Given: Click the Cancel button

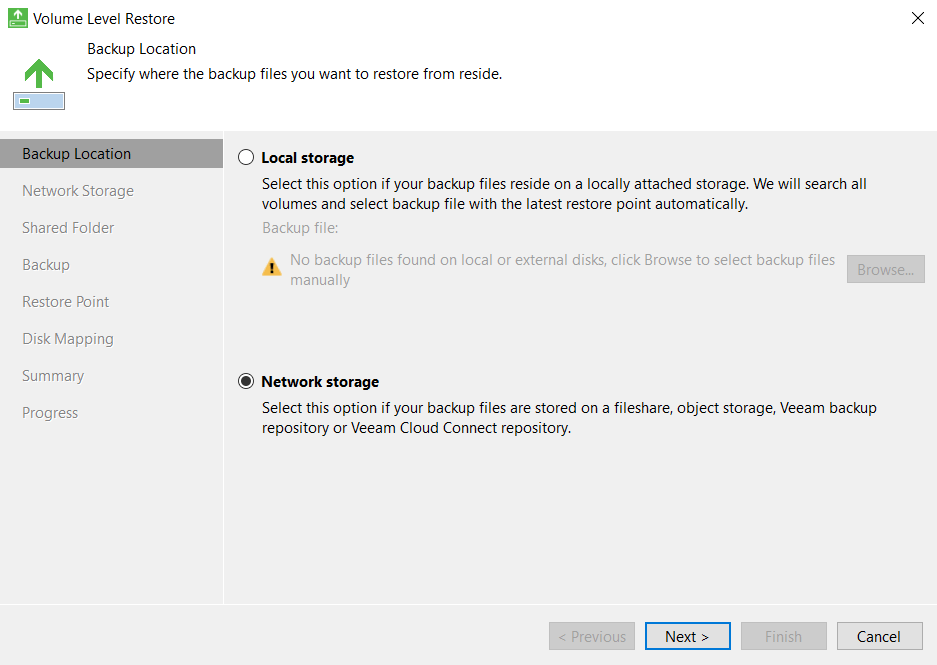Looking at the screenshot, I should click(879, 636).
